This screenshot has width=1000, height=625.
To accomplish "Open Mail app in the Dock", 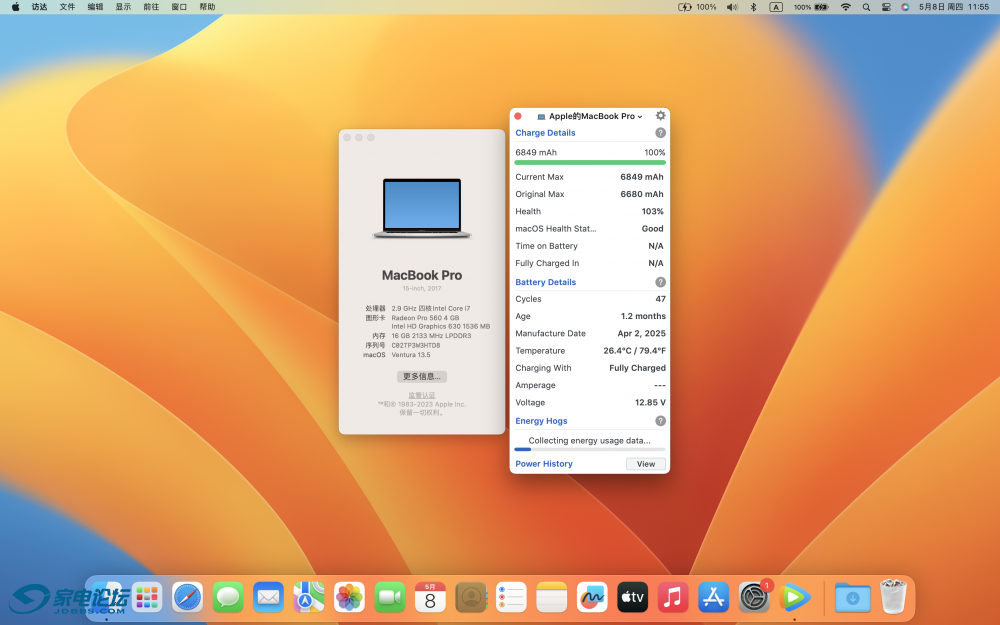I will click(x=268, y=598).
